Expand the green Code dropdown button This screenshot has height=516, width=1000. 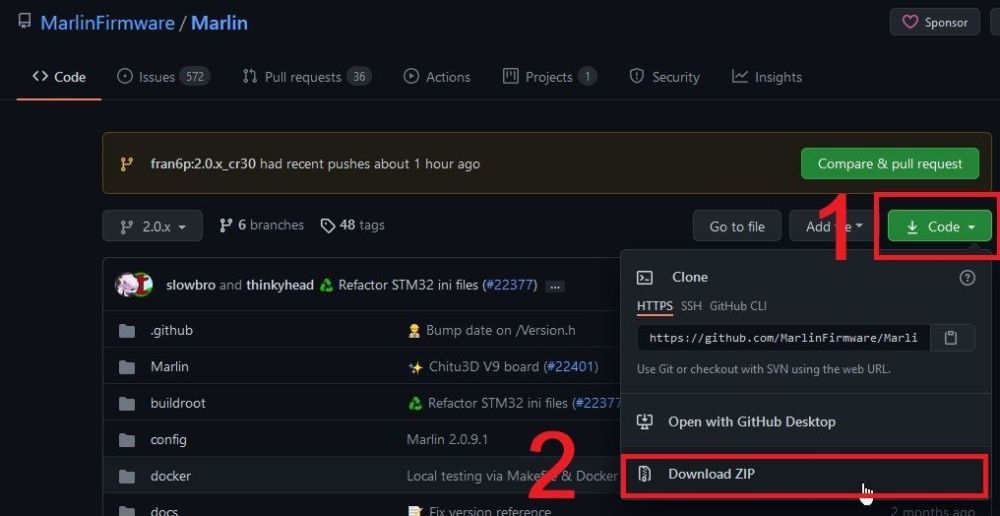[939, 227]
